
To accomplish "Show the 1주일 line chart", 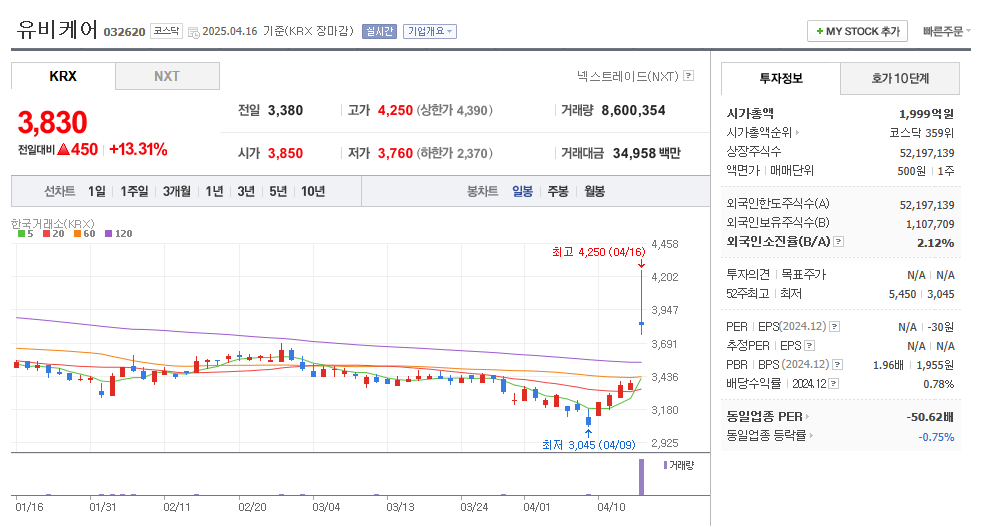I will click(x=134, y=191).
